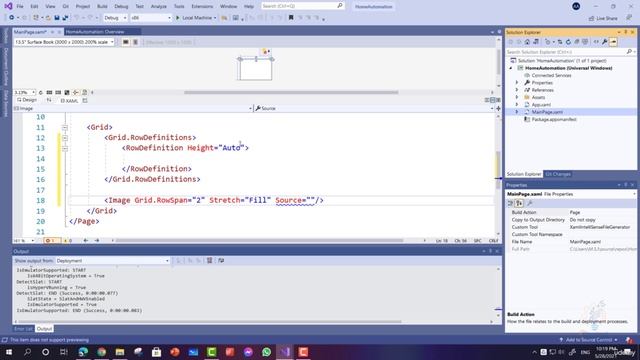
Task: Open the Extensions menu
Action: tap(202, 7)
